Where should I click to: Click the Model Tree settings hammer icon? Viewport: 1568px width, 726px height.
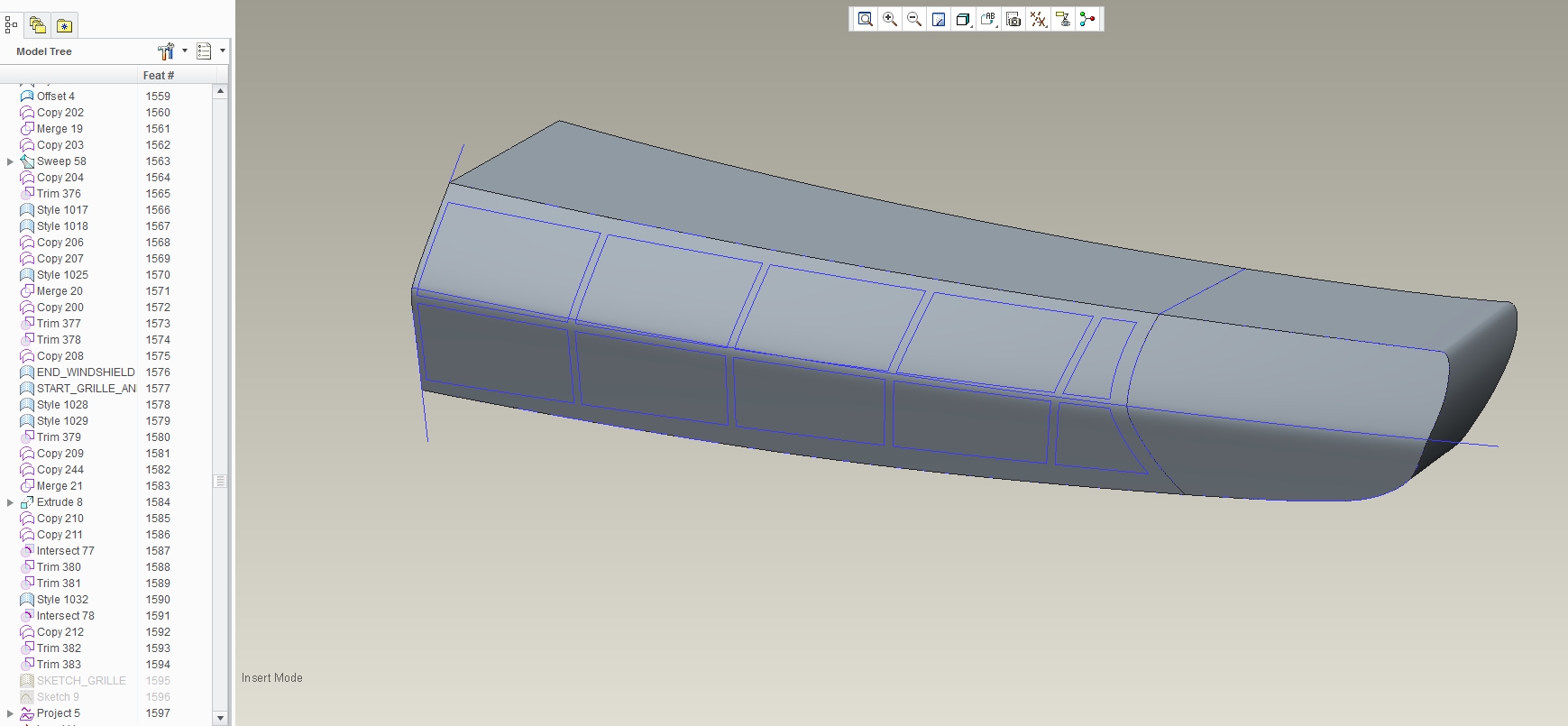pos(166,51)
